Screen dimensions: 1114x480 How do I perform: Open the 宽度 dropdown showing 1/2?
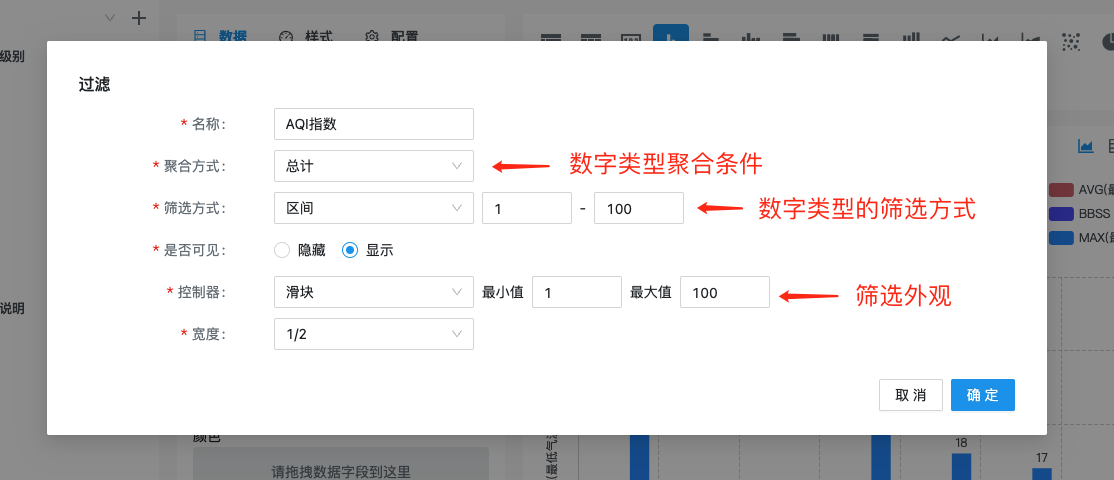pyautogui.click(x=374, y=334)
